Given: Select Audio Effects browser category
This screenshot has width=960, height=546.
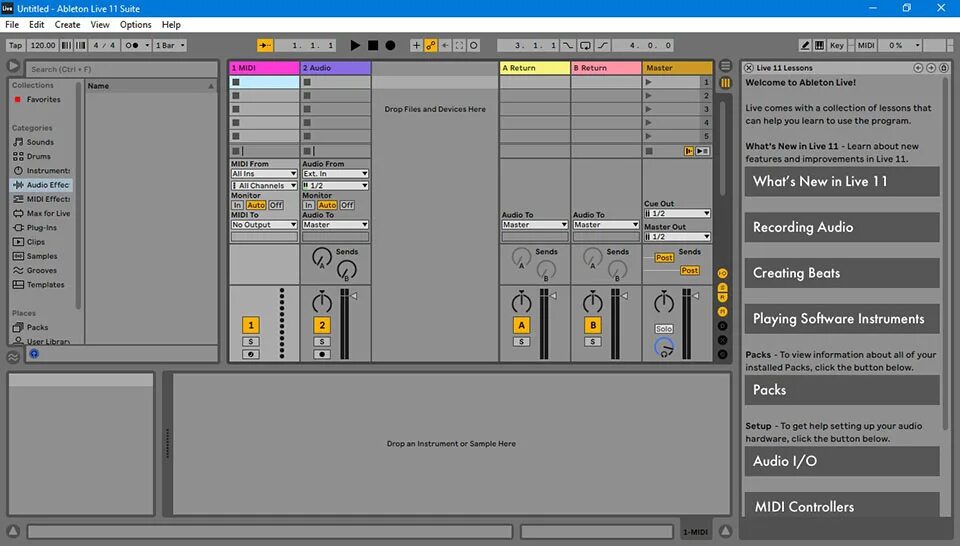Looking at the screenshot, I should coord(42,185).
